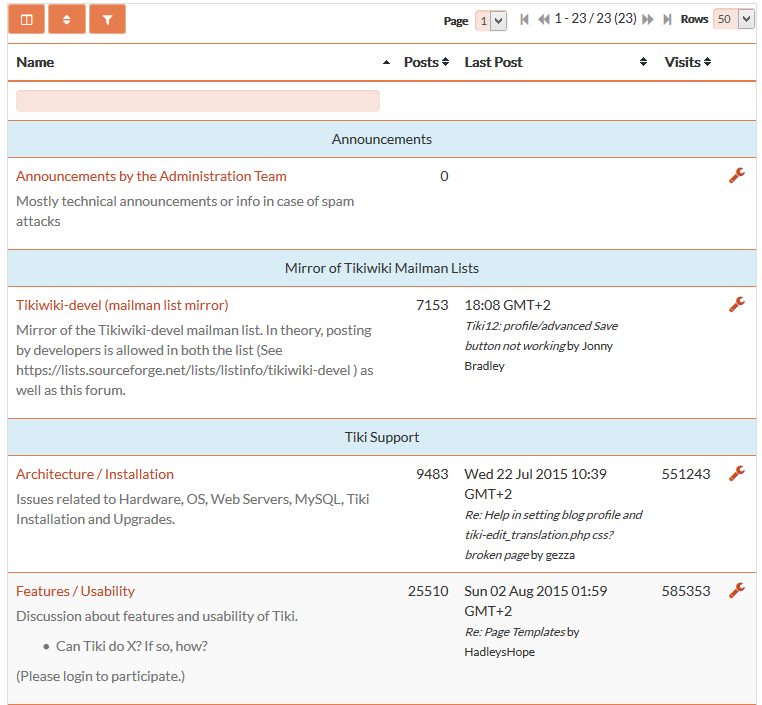Go to previous page icon
This screenshot has width=762, height=705.
point(544,19)
